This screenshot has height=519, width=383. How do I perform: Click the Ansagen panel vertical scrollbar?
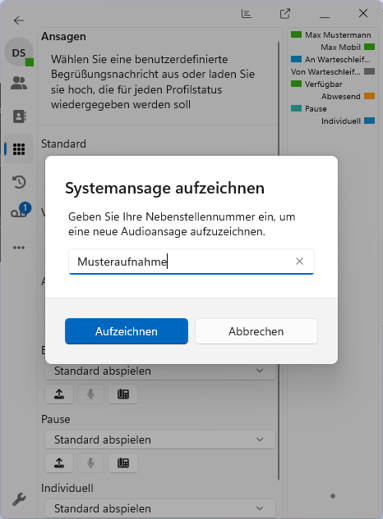(x=279, y=260)
